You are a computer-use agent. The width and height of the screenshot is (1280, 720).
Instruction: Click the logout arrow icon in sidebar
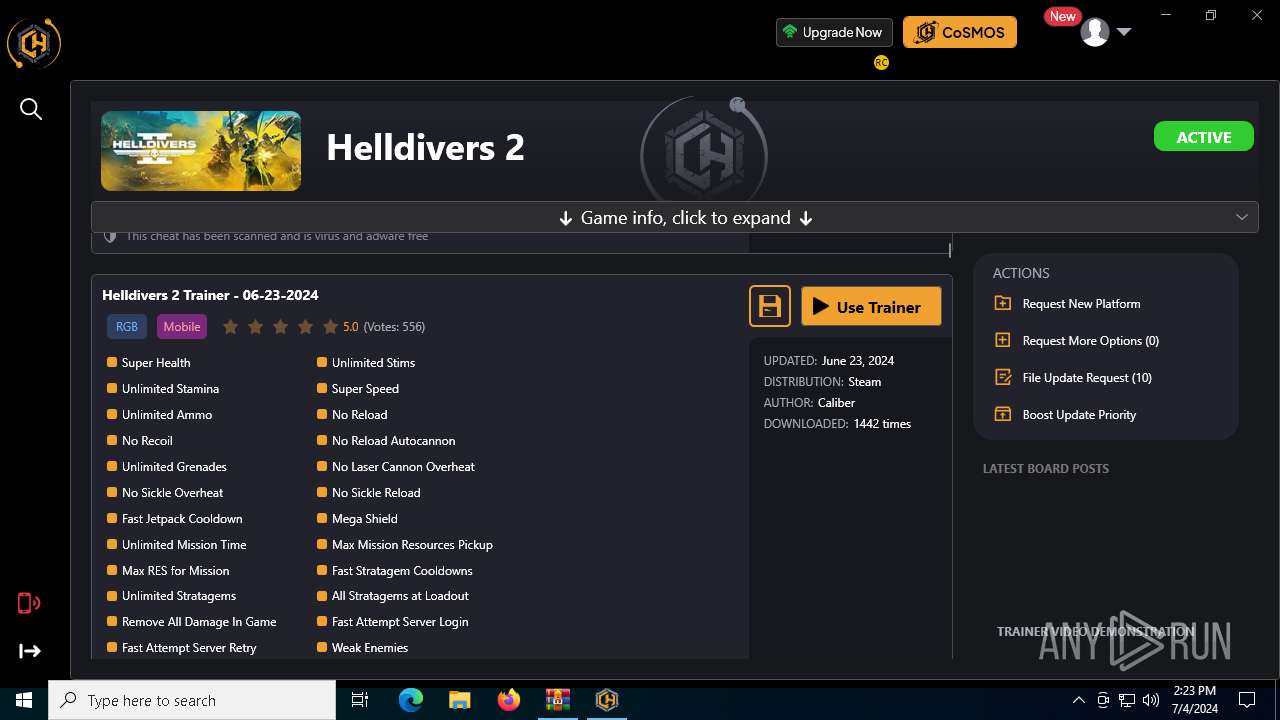30,651
